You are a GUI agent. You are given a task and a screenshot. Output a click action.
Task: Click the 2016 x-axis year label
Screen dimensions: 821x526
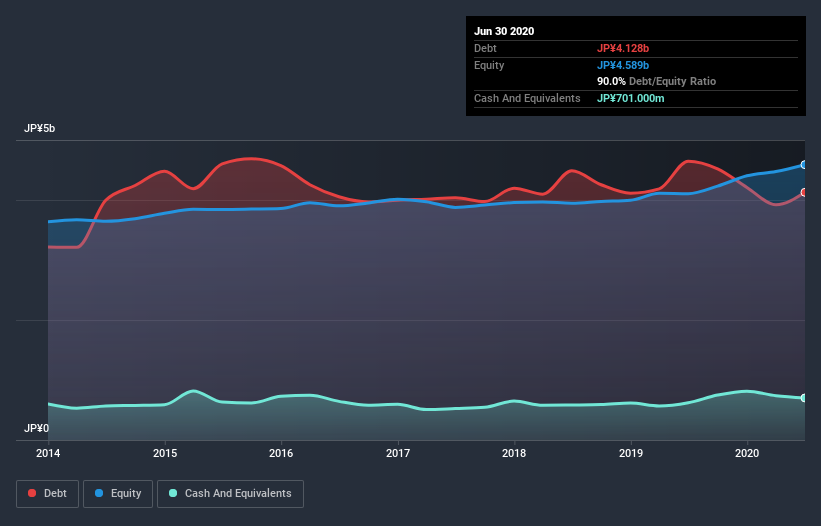pos(281,453)
